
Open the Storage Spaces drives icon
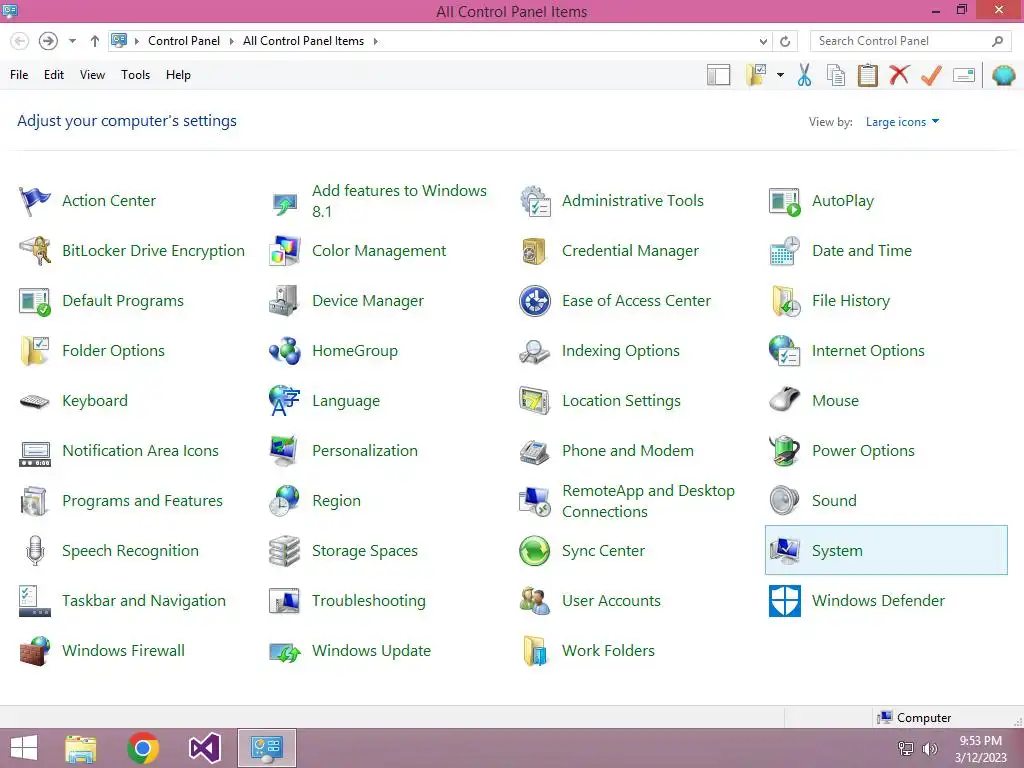pyautogui.click(x=285, y=551)
